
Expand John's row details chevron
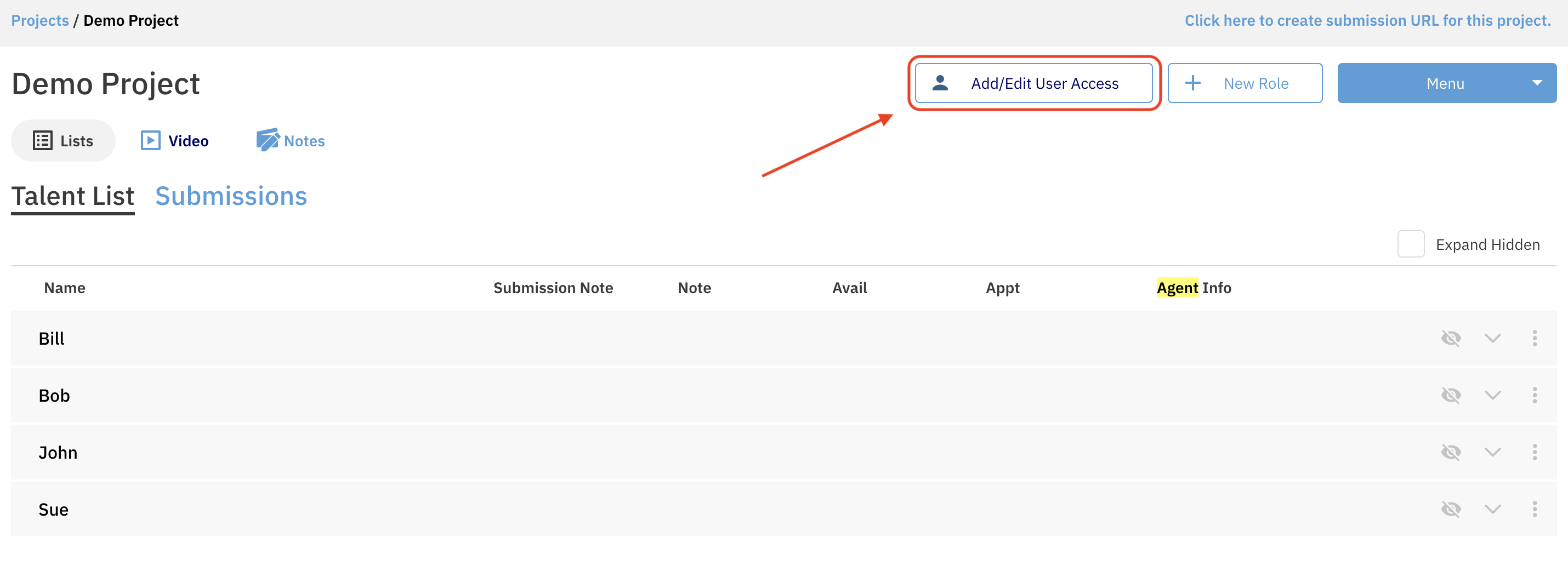pyautogui.click(x=1492, y=452)
